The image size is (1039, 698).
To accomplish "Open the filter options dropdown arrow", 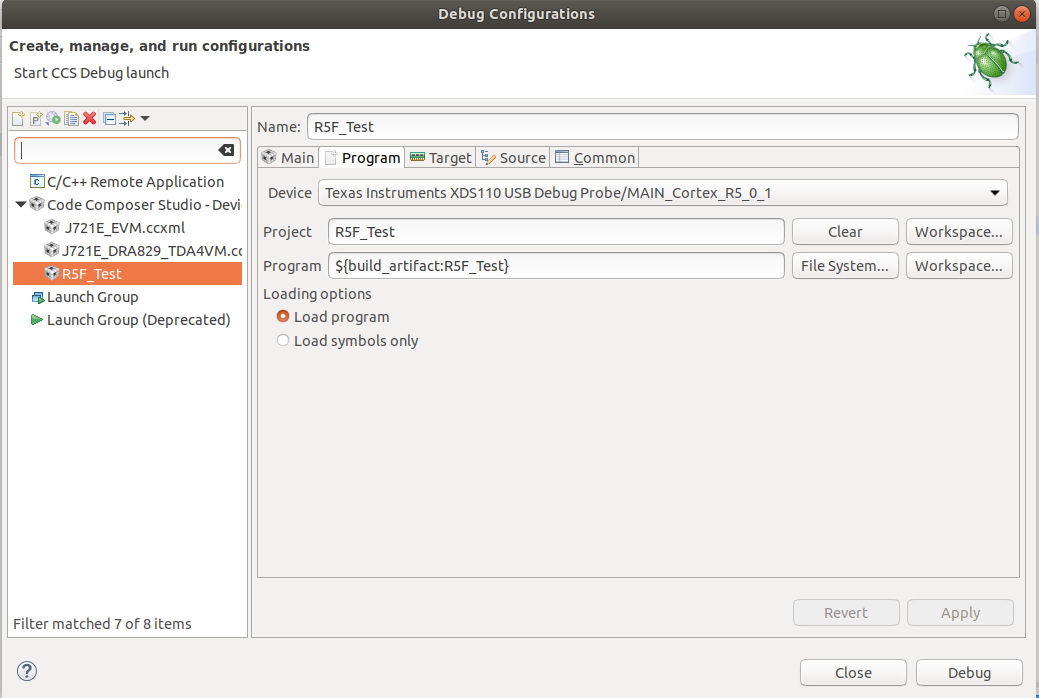I will [x=145, y=119].
